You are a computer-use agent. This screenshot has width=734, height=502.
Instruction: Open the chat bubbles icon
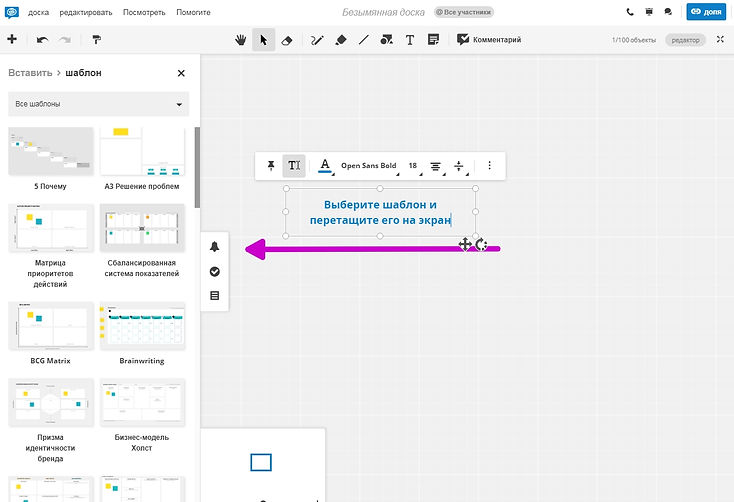(x=668, y=12)
